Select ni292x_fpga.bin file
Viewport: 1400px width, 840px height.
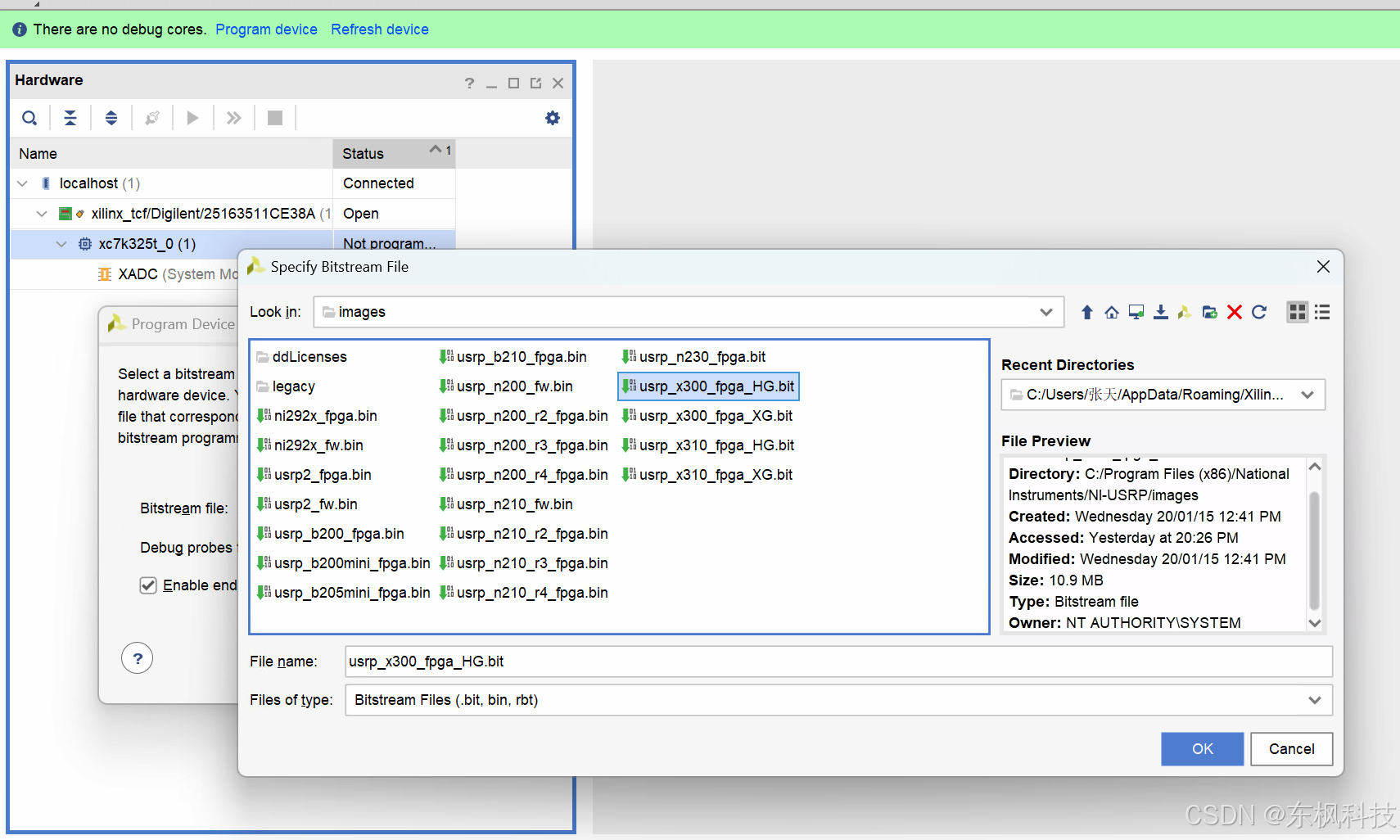pos(317,416)
